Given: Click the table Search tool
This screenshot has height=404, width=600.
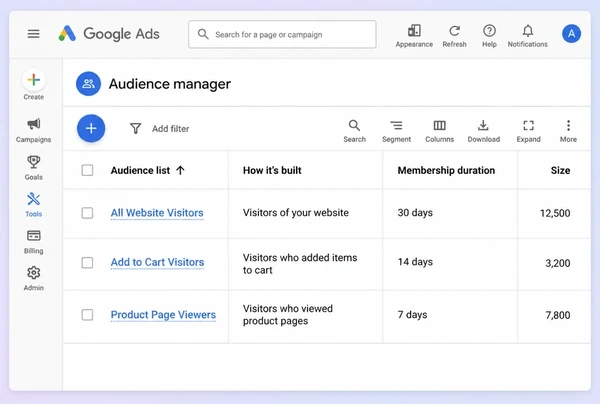Looking at the screenshot, I should point(354,131).
